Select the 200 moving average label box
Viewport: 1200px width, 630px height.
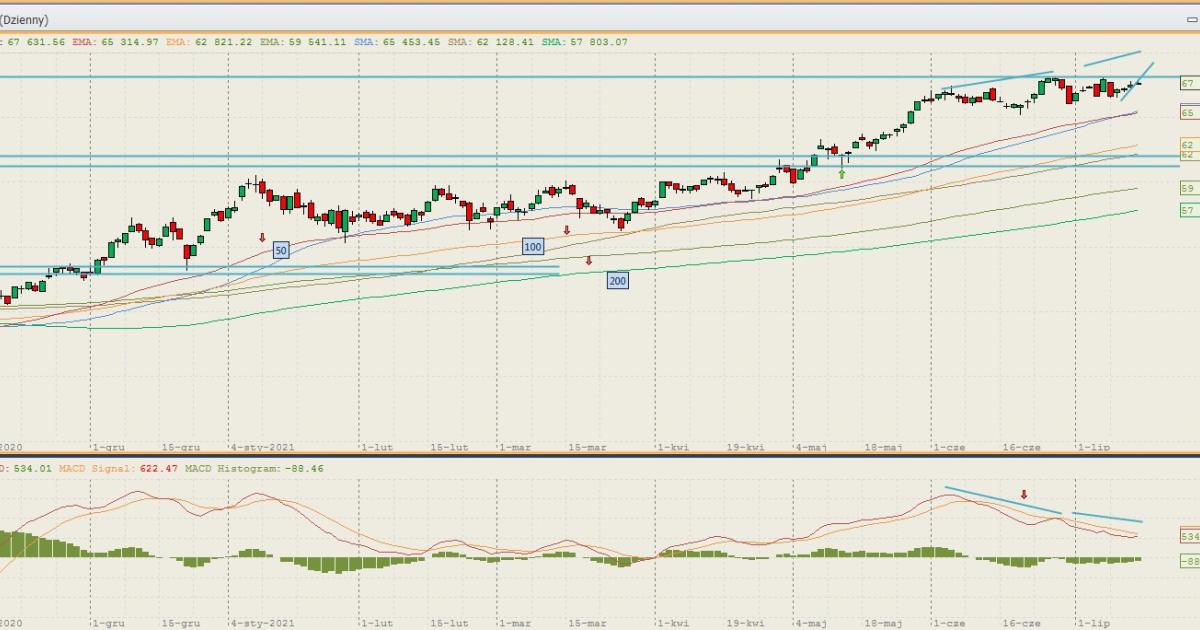(x=617, y=281)
